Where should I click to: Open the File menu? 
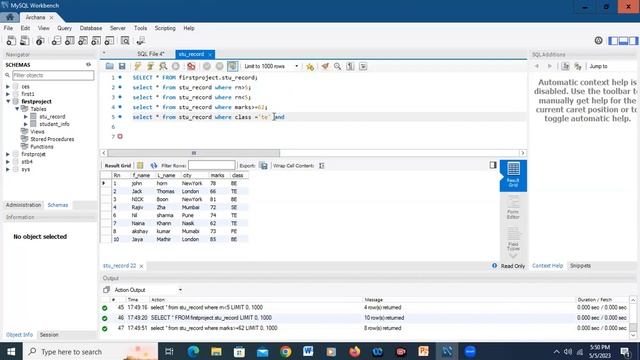pos(8,28)
